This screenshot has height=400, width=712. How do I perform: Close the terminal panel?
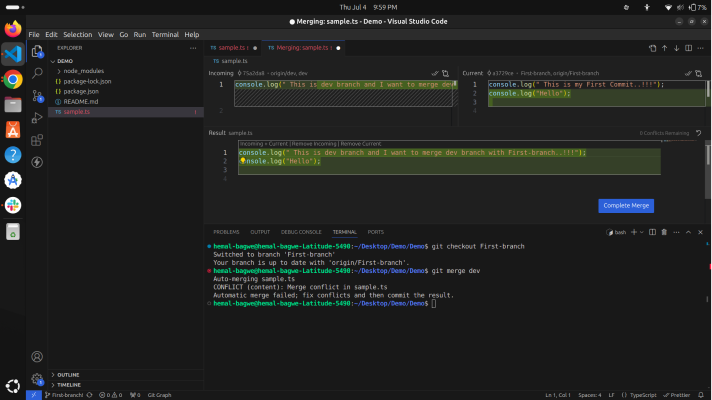700,232
